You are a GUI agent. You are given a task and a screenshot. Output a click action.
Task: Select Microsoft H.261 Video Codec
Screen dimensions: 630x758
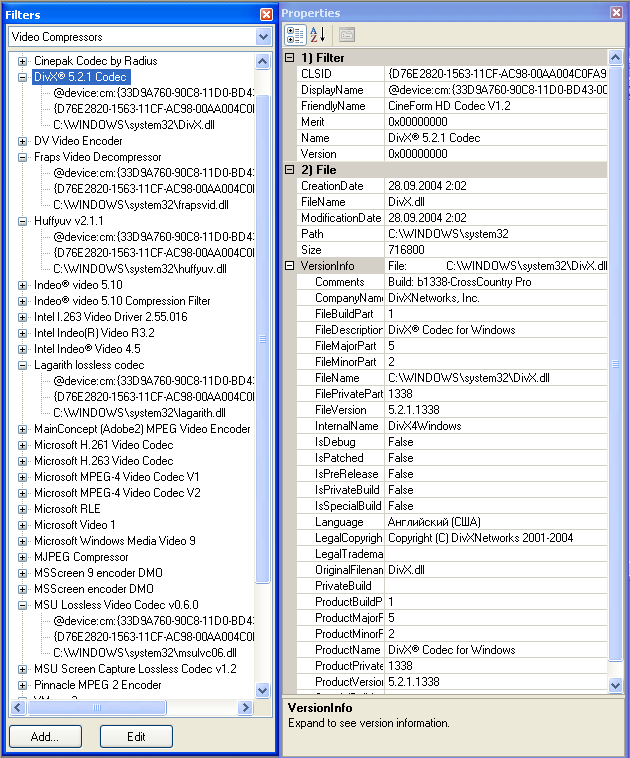tap(103, 445)
